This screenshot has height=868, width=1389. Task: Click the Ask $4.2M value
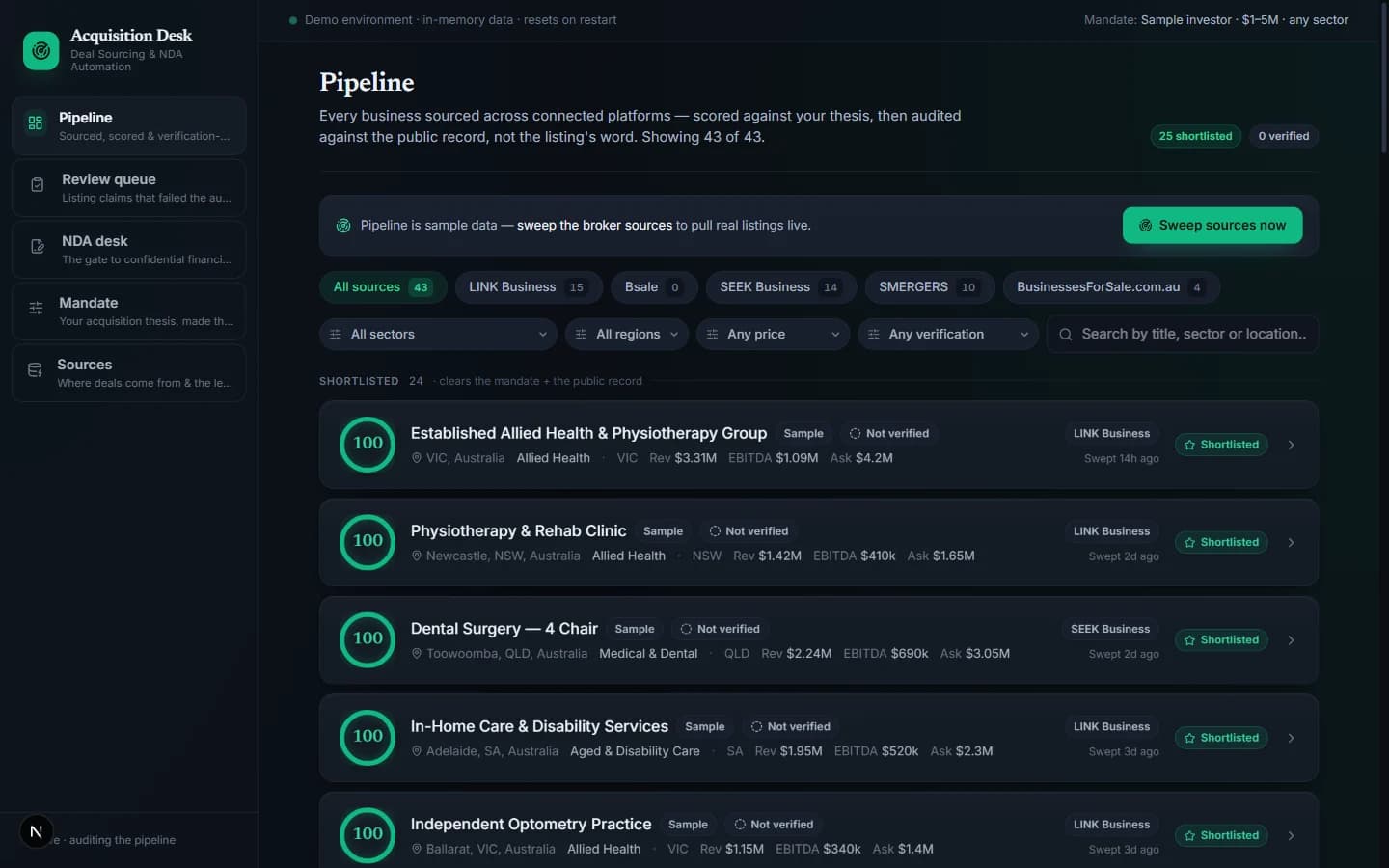tap(861, 458)
